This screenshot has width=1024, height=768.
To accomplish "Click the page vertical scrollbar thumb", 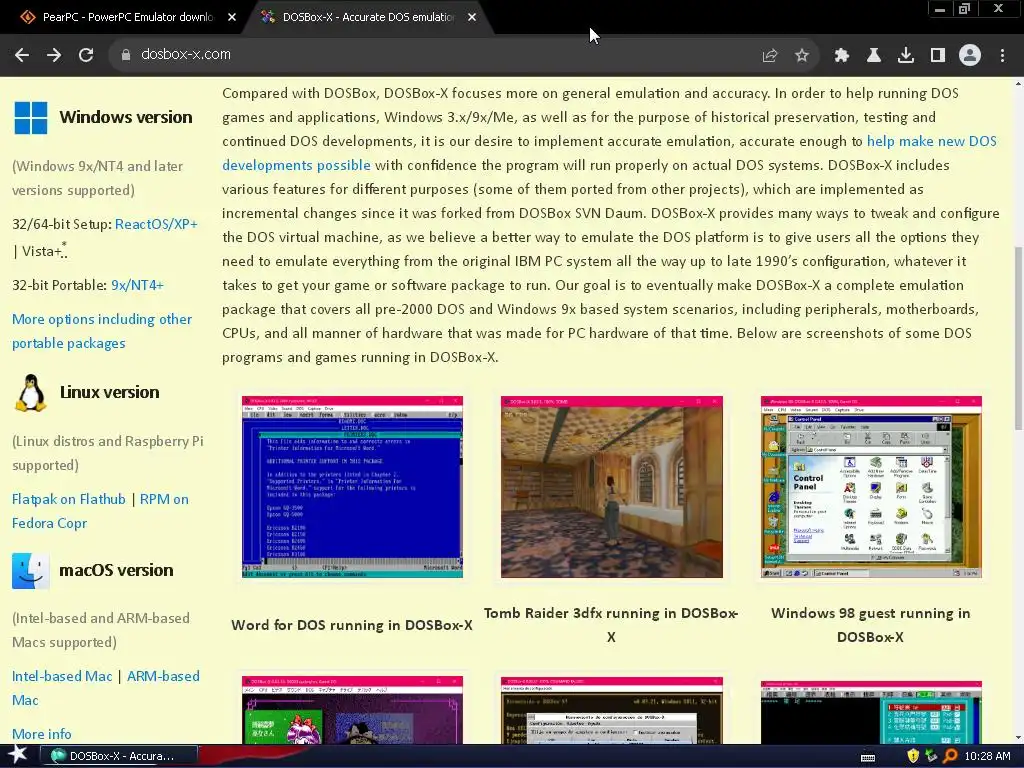I will (1018, 338).
